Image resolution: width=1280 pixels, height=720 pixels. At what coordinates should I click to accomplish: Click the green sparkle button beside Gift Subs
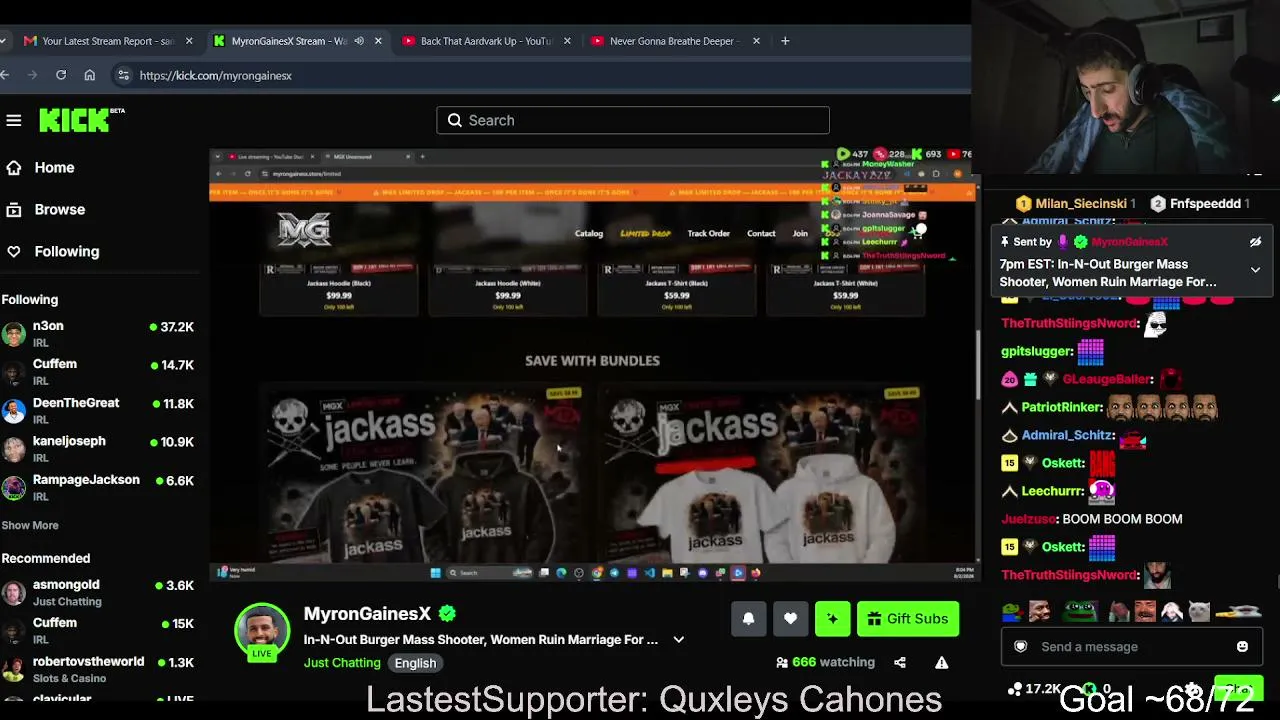coord(832,619)
